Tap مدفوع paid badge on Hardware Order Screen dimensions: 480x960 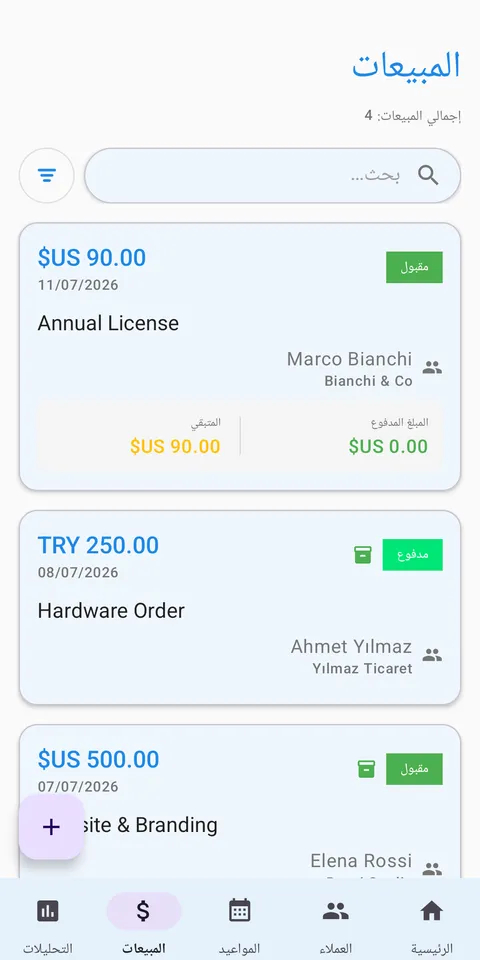click(x=413, y=555)
